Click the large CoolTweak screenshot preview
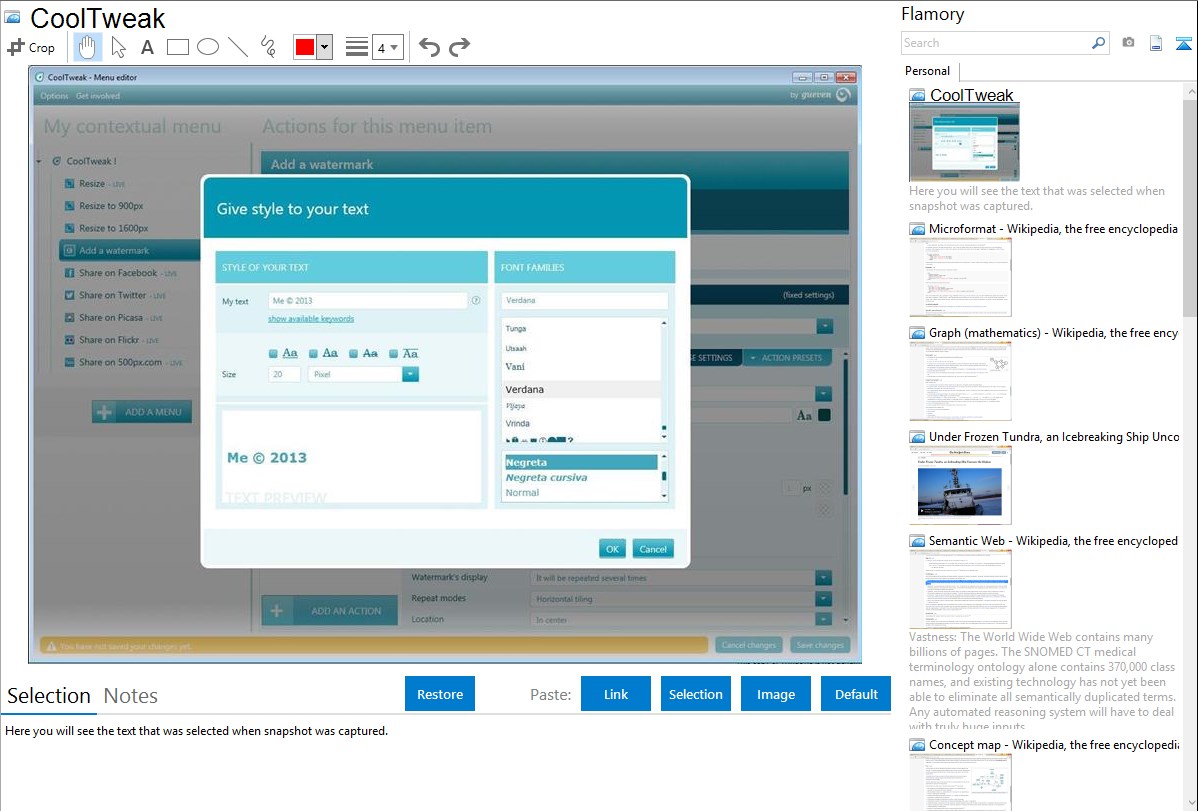This screenshot has width=1198, height=811. point(445,365)
